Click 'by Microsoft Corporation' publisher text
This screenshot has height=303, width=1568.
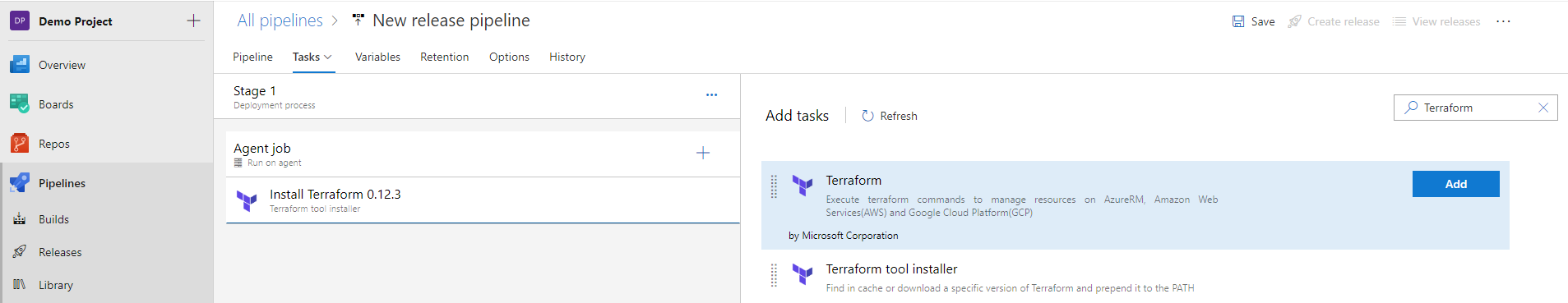[x=844, y=236]
